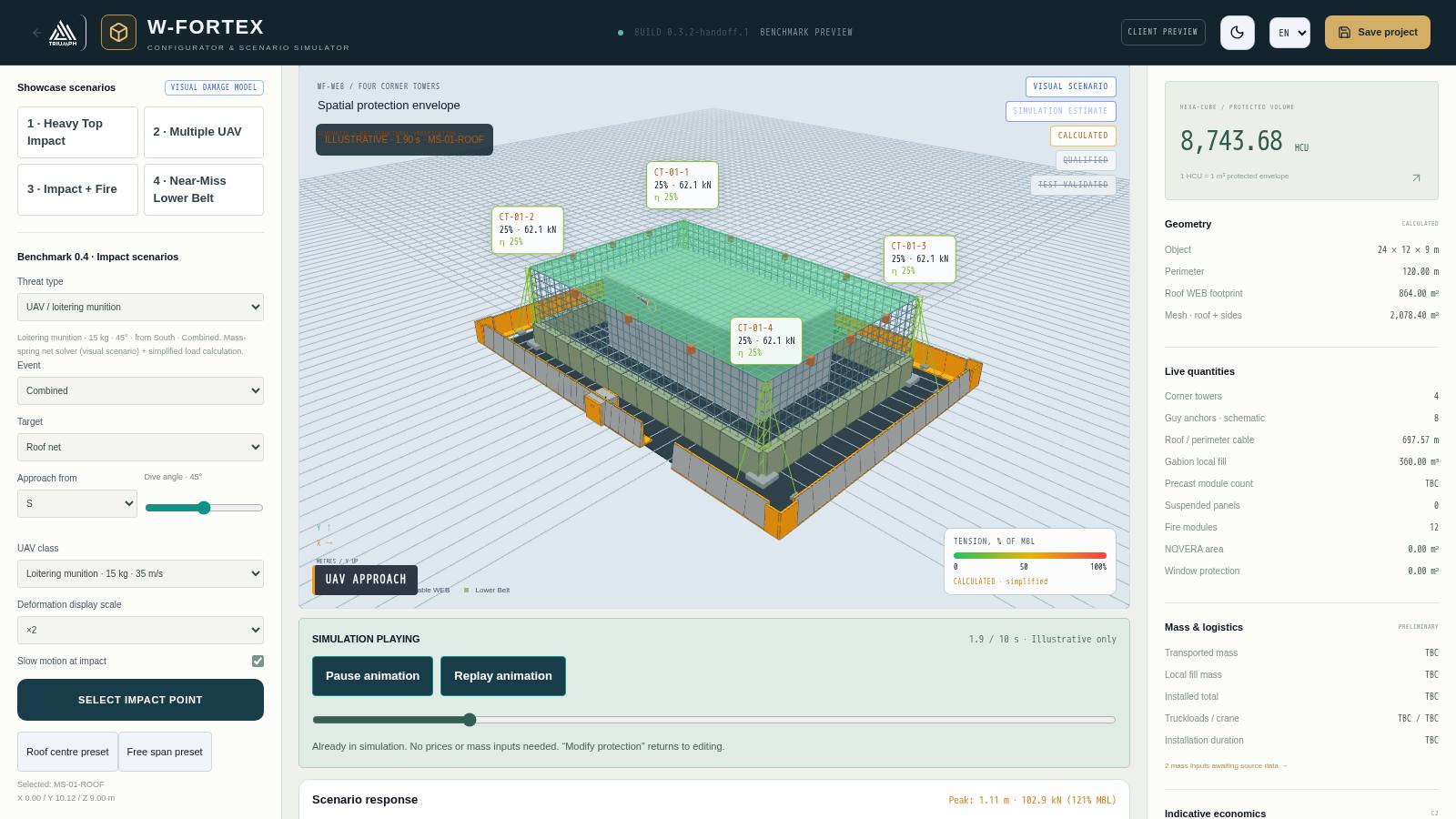This screenshot has height=819, width=1456.
Task: Toggle the Visual Scenario badge
Action: pos(1071,86)
